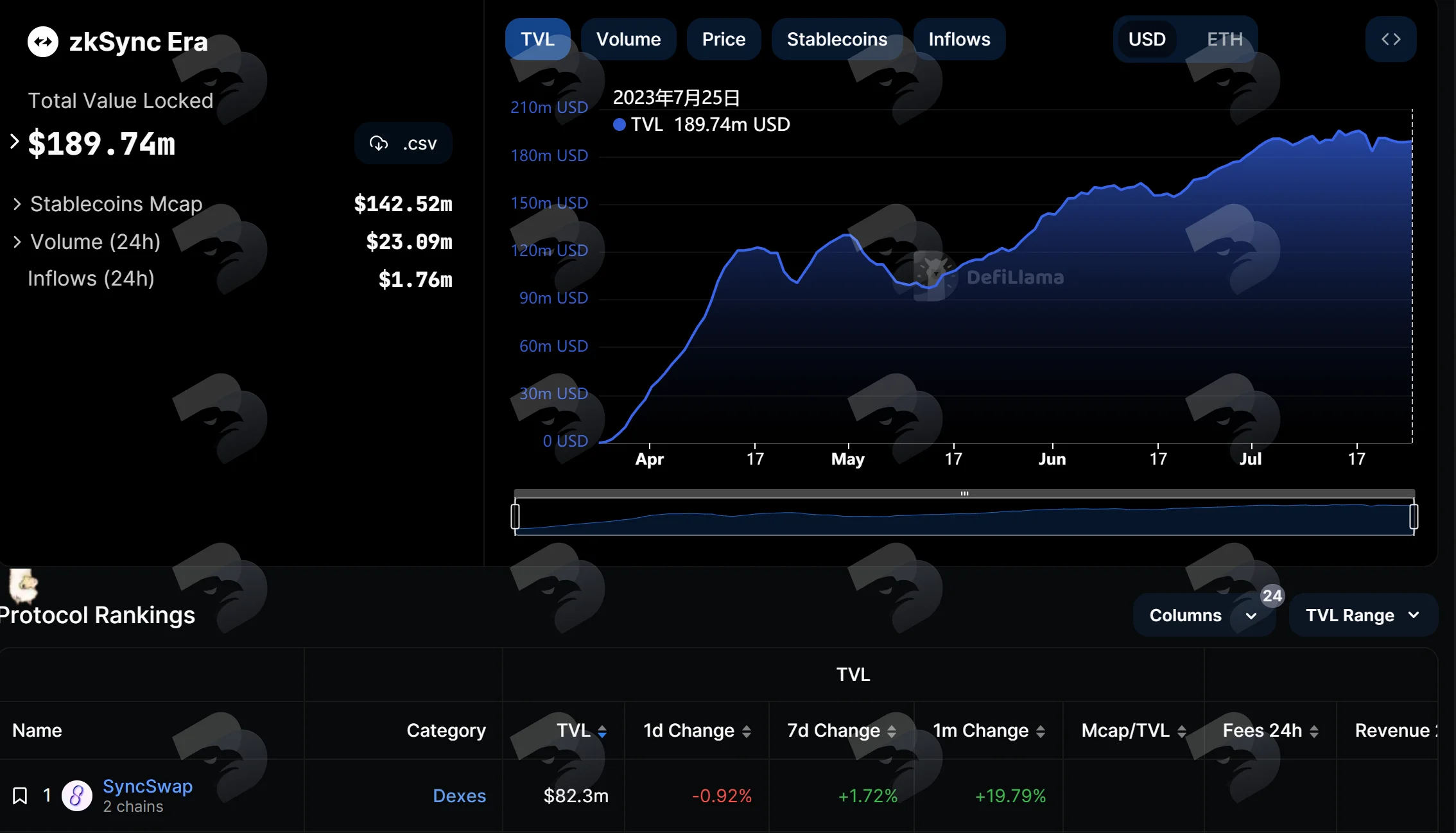The height and width of the screenshot is (833, 1456).
Task: Open the Dexes category link
Action: 459,796
